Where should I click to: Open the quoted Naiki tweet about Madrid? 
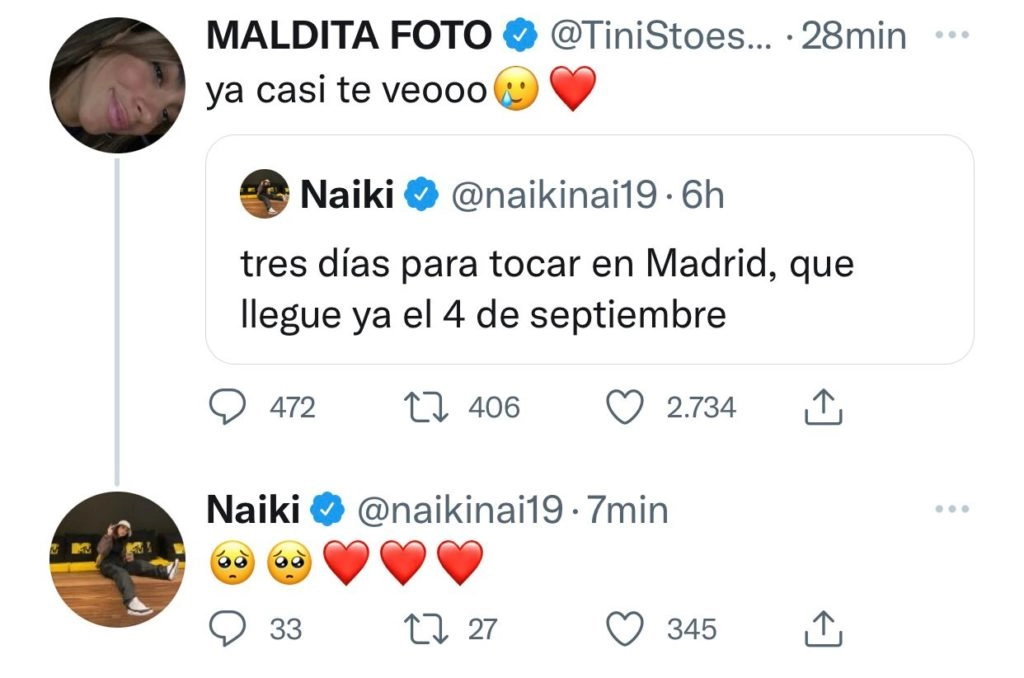click(x=588, y=290)
